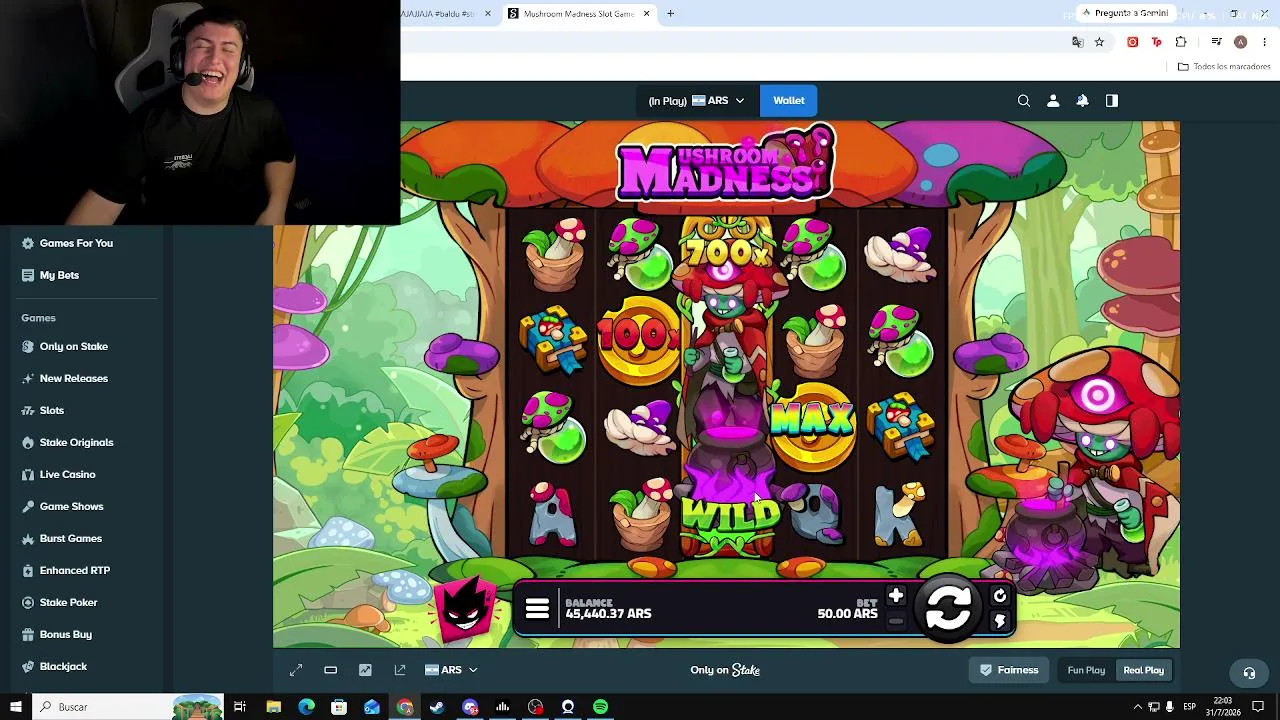1280x720 pixels.
Task: Show hidden system tray icons
Action: pos(1137,707)
